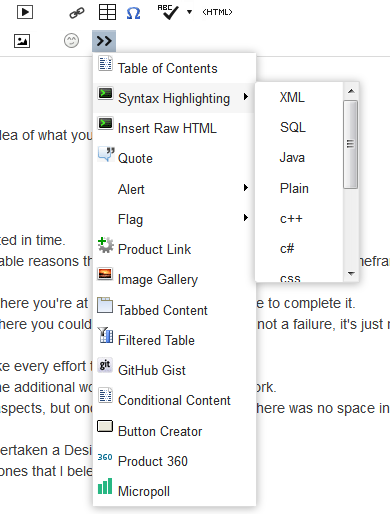390x514 pixels.
Task: Select the Button Creator menu entry
Action: tap(174, 431)
